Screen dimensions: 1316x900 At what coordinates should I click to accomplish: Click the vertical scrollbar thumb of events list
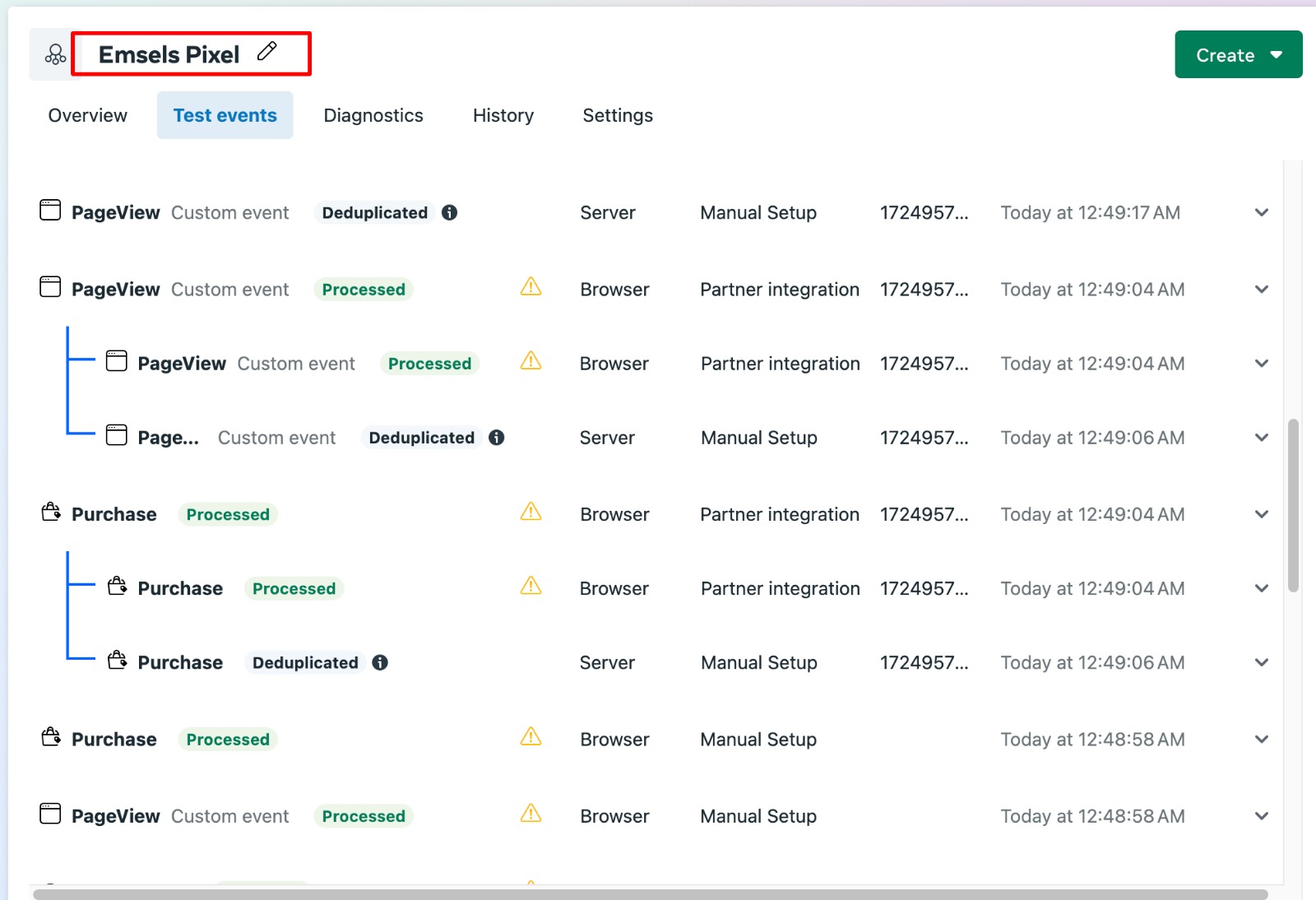[1293, 505]
